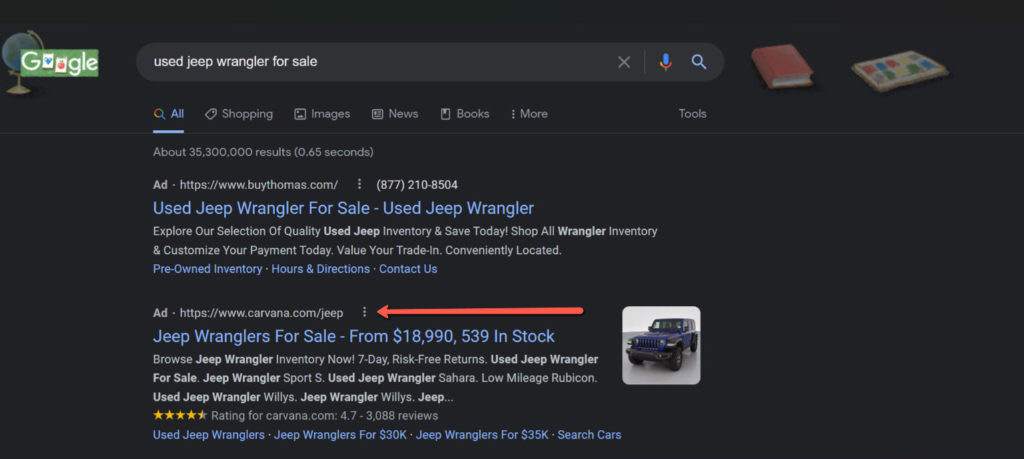Open Search Cars sitelink
The image size is (1024, 459).
(589, 435)
